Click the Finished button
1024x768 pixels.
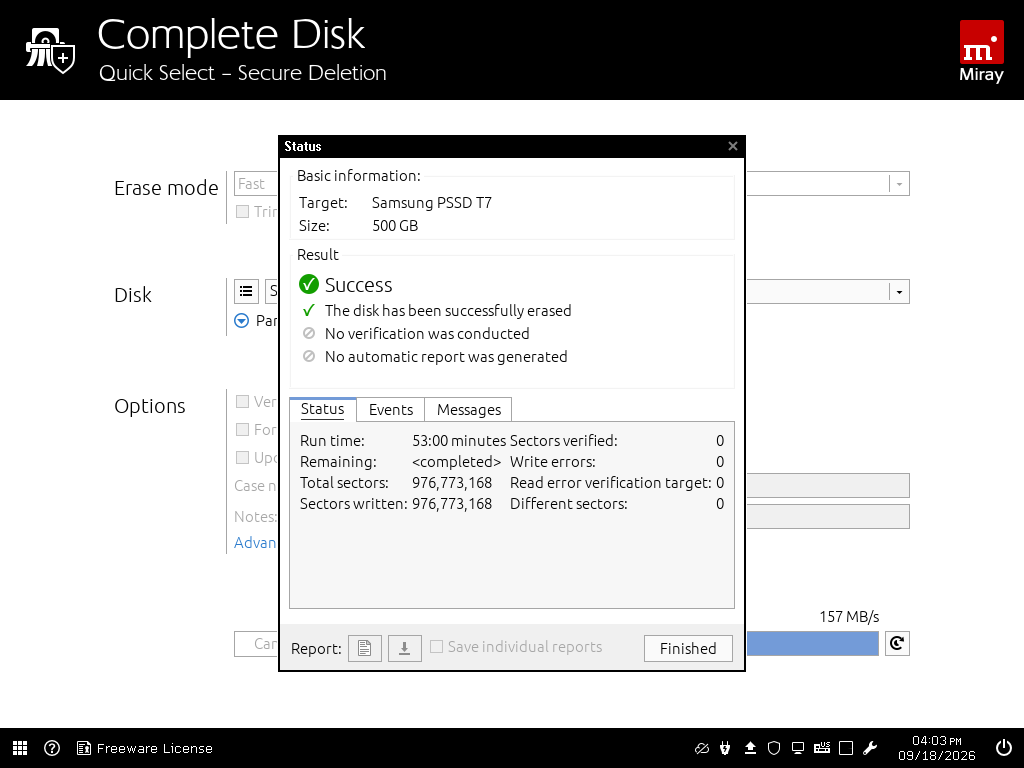tap(688, 648)
